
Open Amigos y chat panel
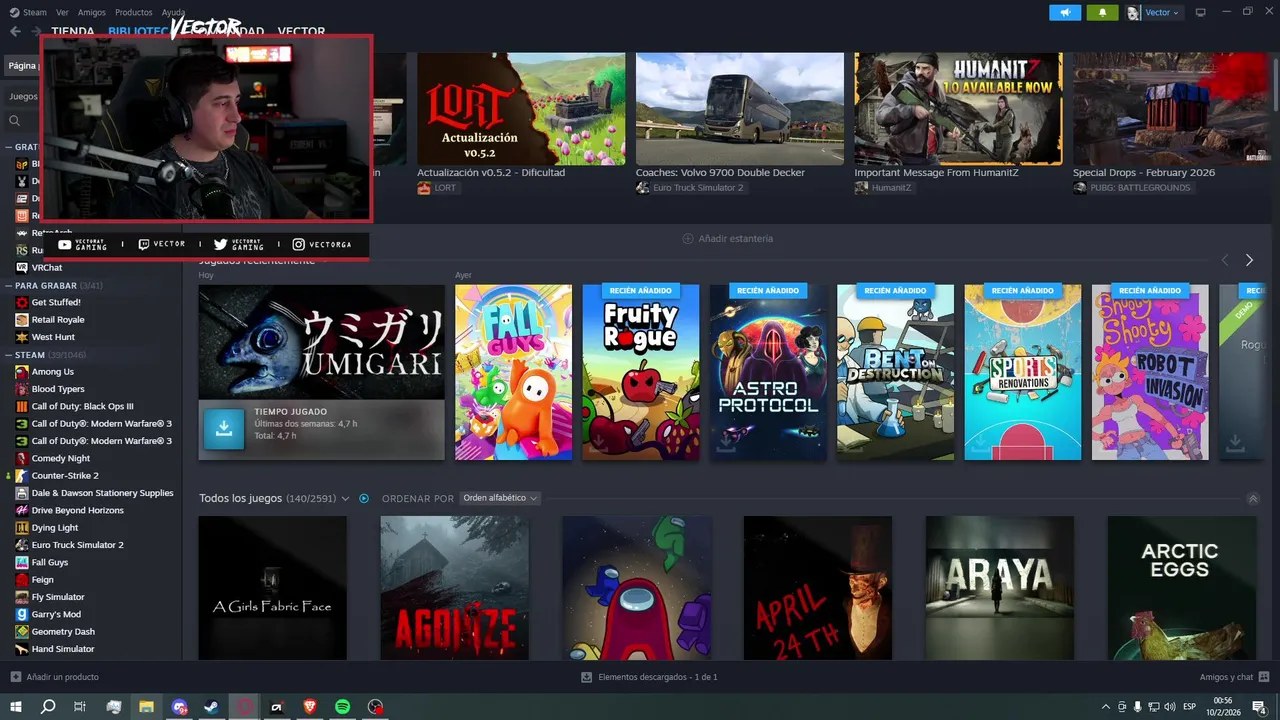click(1234, 677)
